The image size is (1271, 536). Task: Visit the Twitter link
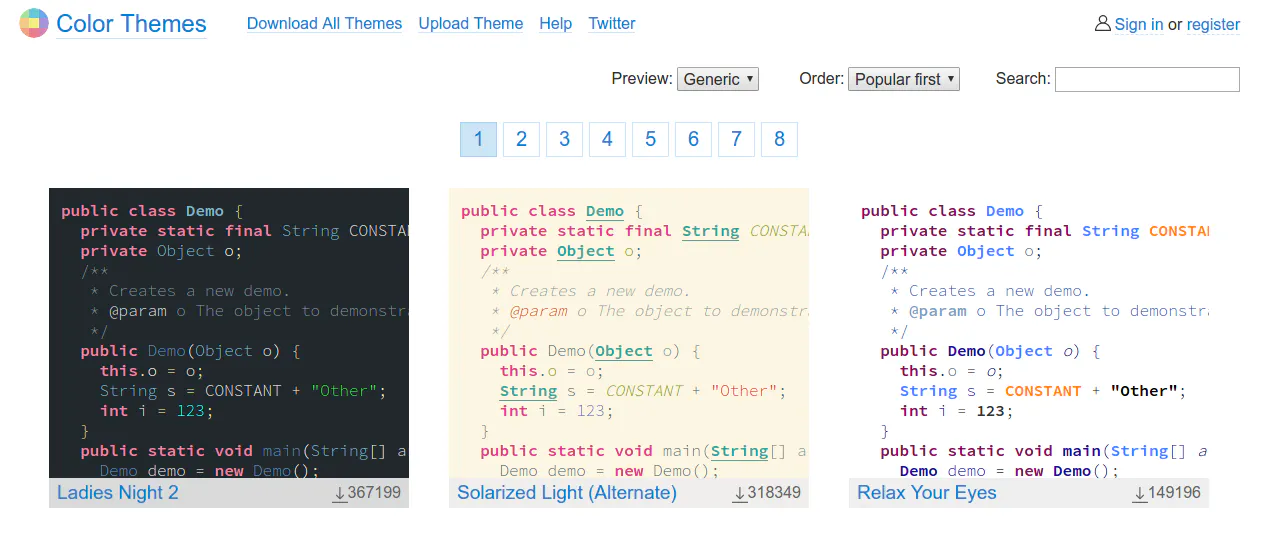tap(612, 24)
